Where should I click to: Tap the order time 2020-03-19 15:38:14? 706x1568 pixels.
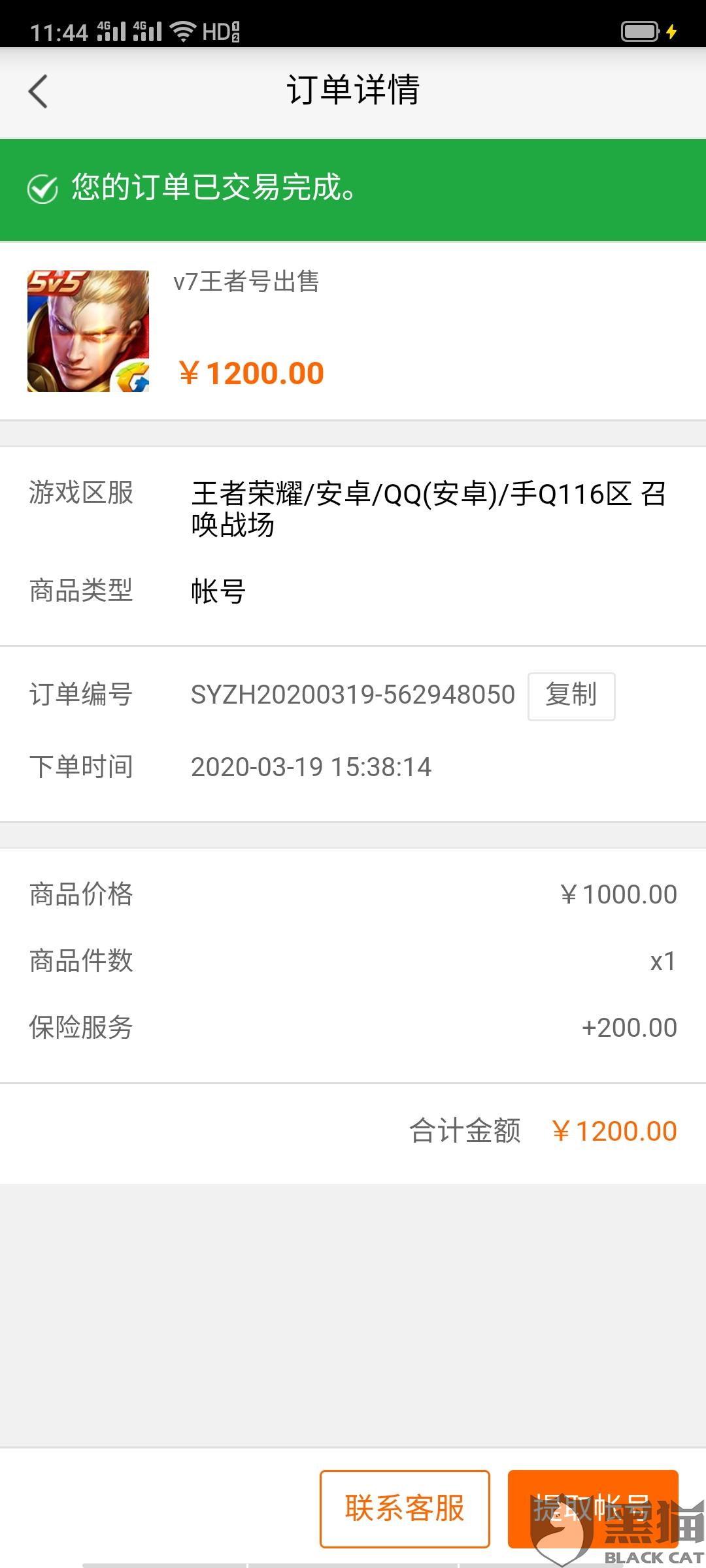(x=311, y=767)
